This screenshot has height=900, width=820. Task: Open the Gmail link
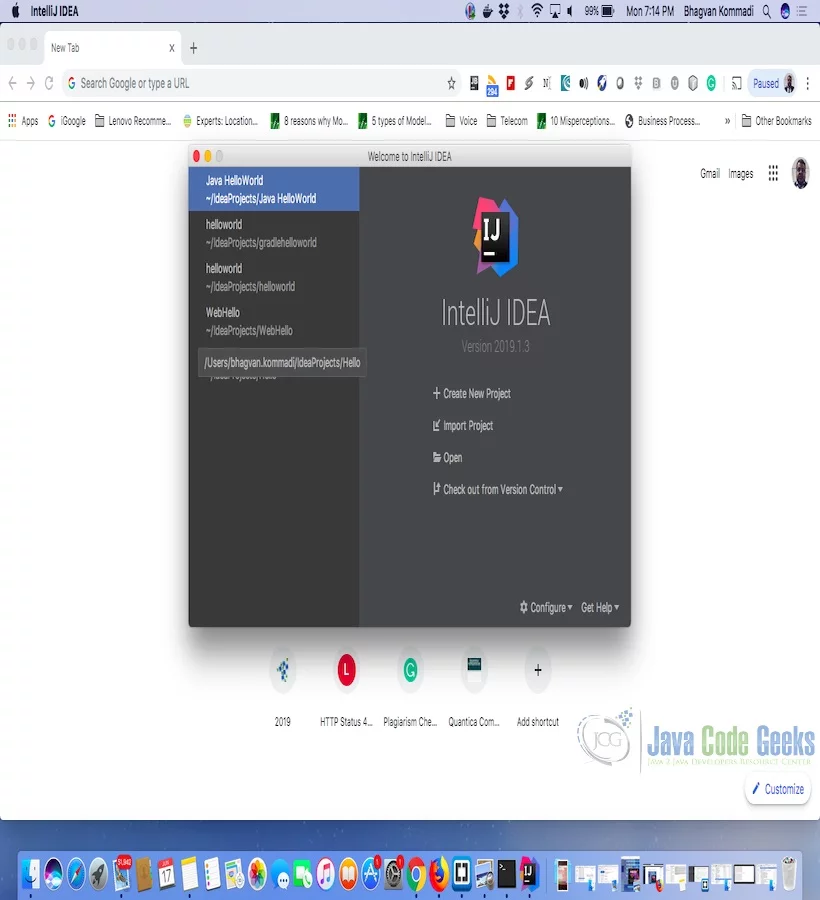(710, 173)
